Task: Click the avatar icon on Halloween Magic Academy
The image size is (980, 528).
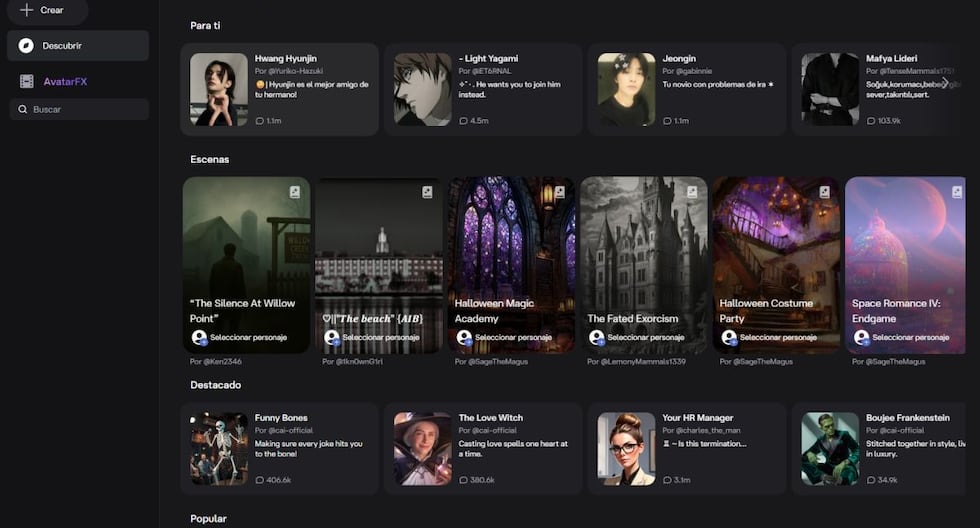Action: (x=464, y=338)
